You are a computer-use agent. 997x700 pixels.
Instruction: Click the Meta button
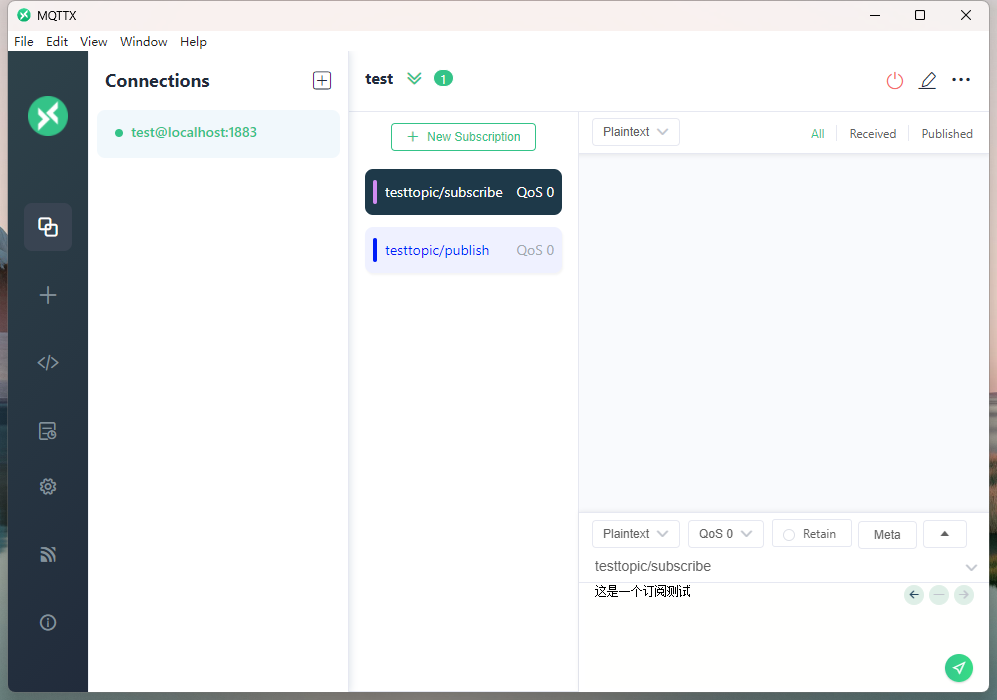[x=887, y=535]
